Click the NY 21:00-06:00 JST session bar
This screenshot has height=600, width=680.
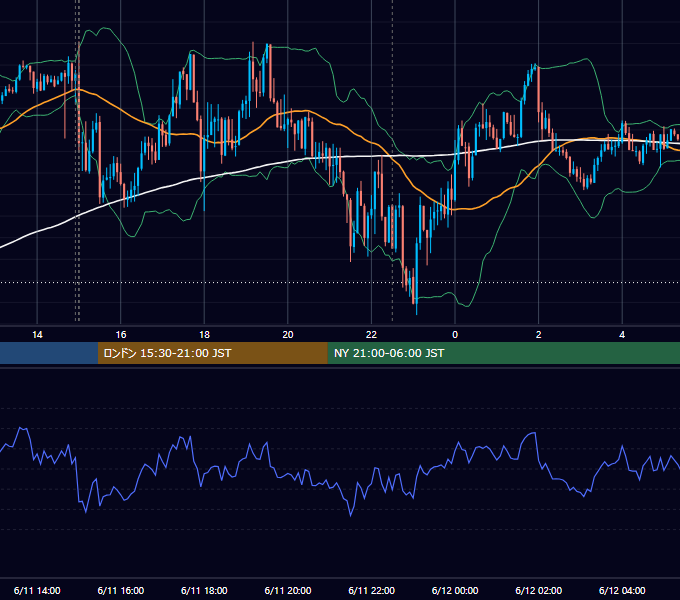pyautogui.click(x=503, y=353)
